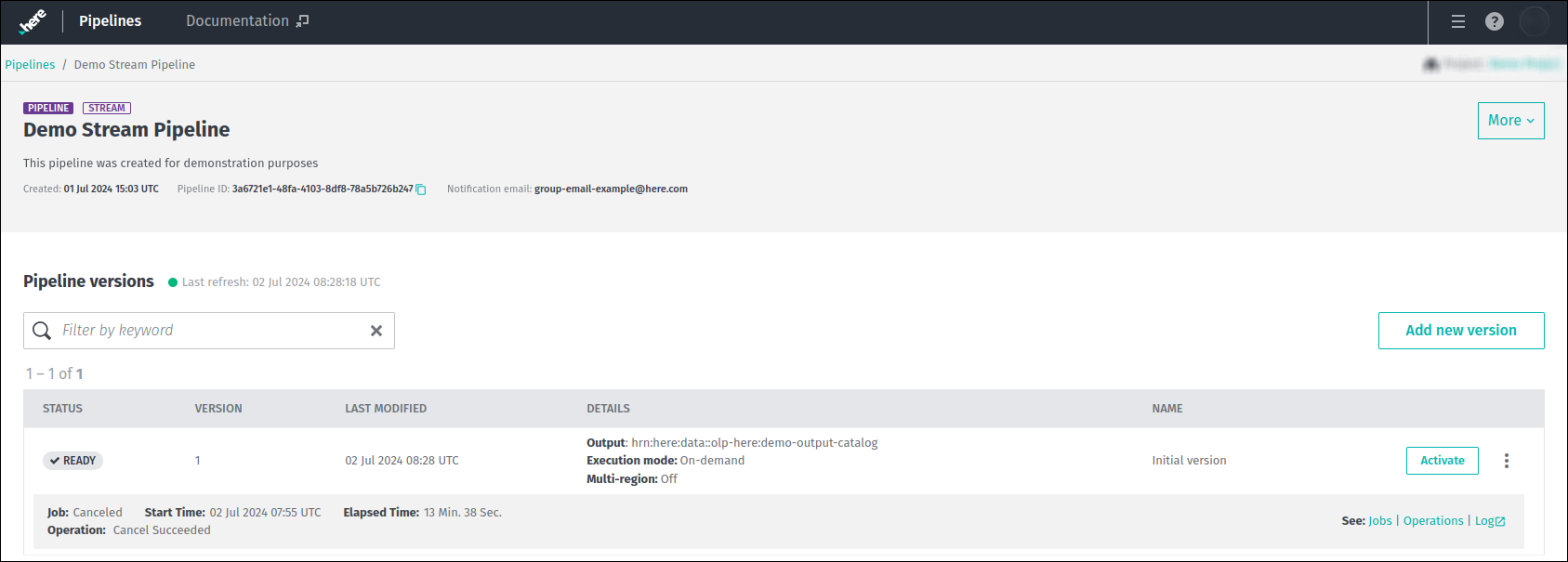Sort by VERSION column header
This screenshot has height=562, width=1568.
(x=218, y=409)
